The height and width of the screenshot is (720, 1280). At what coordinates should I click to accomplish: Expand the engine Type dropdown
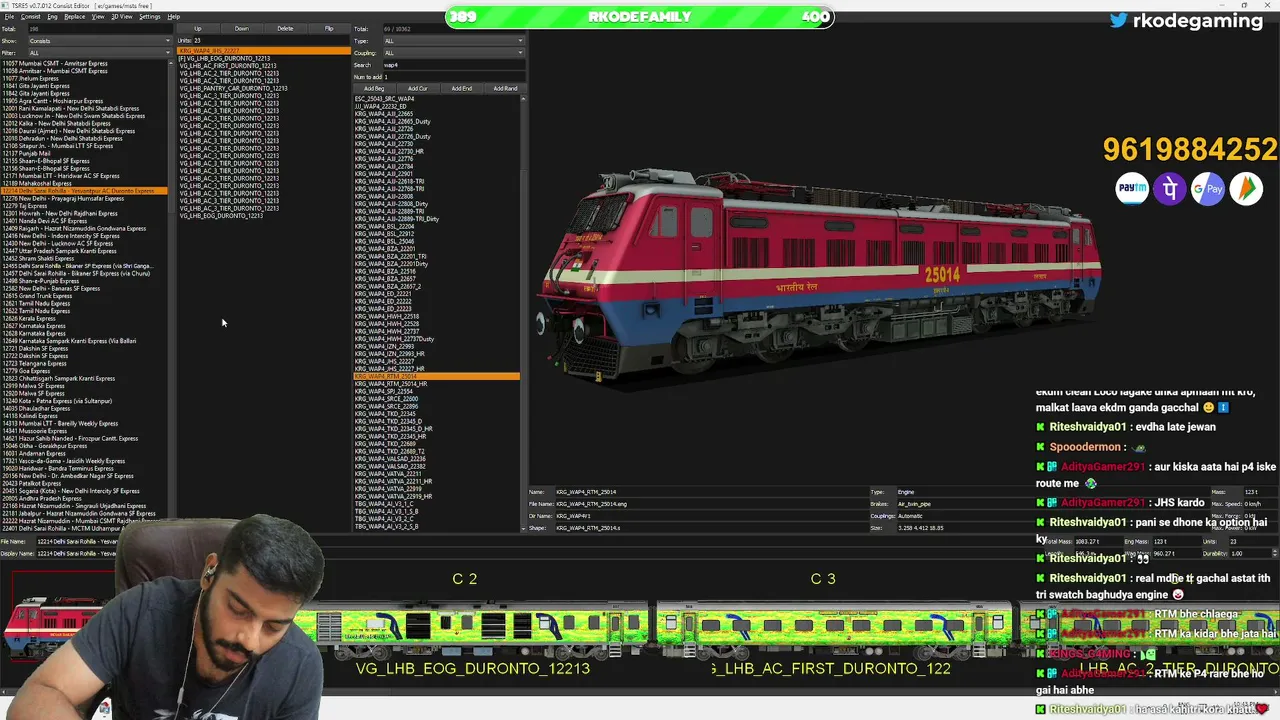(453, 41)
